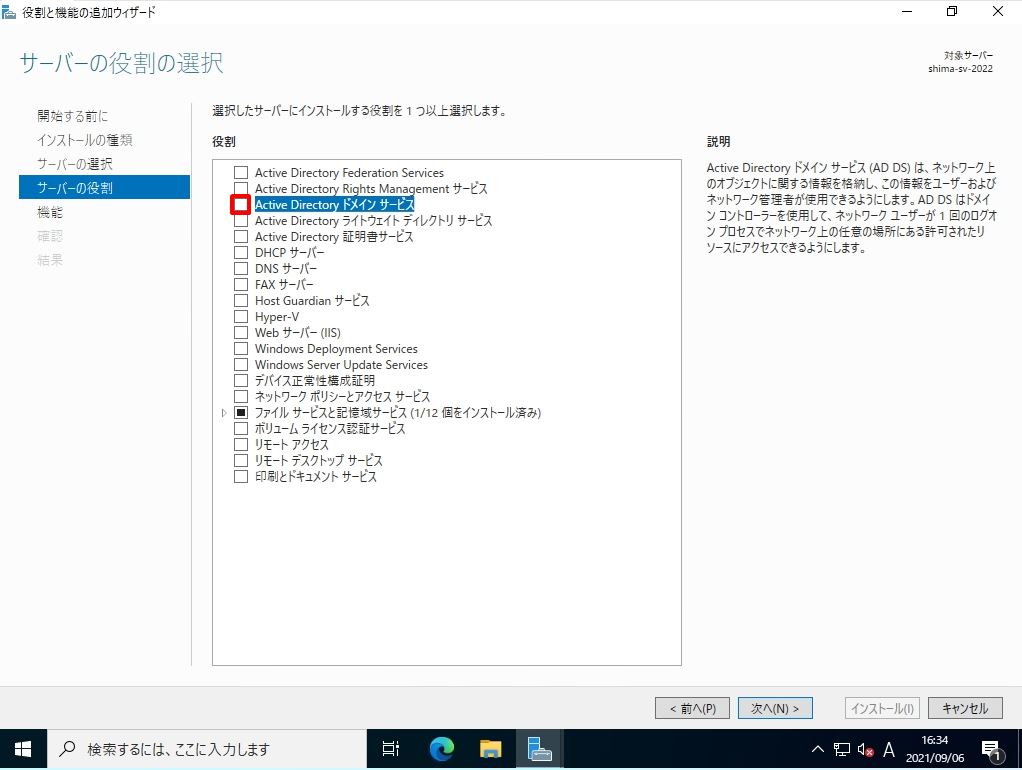The image size is (1022, 770).
Task: Check Active Directory Federation Services checkbox
Action: (x=241, y=172)
